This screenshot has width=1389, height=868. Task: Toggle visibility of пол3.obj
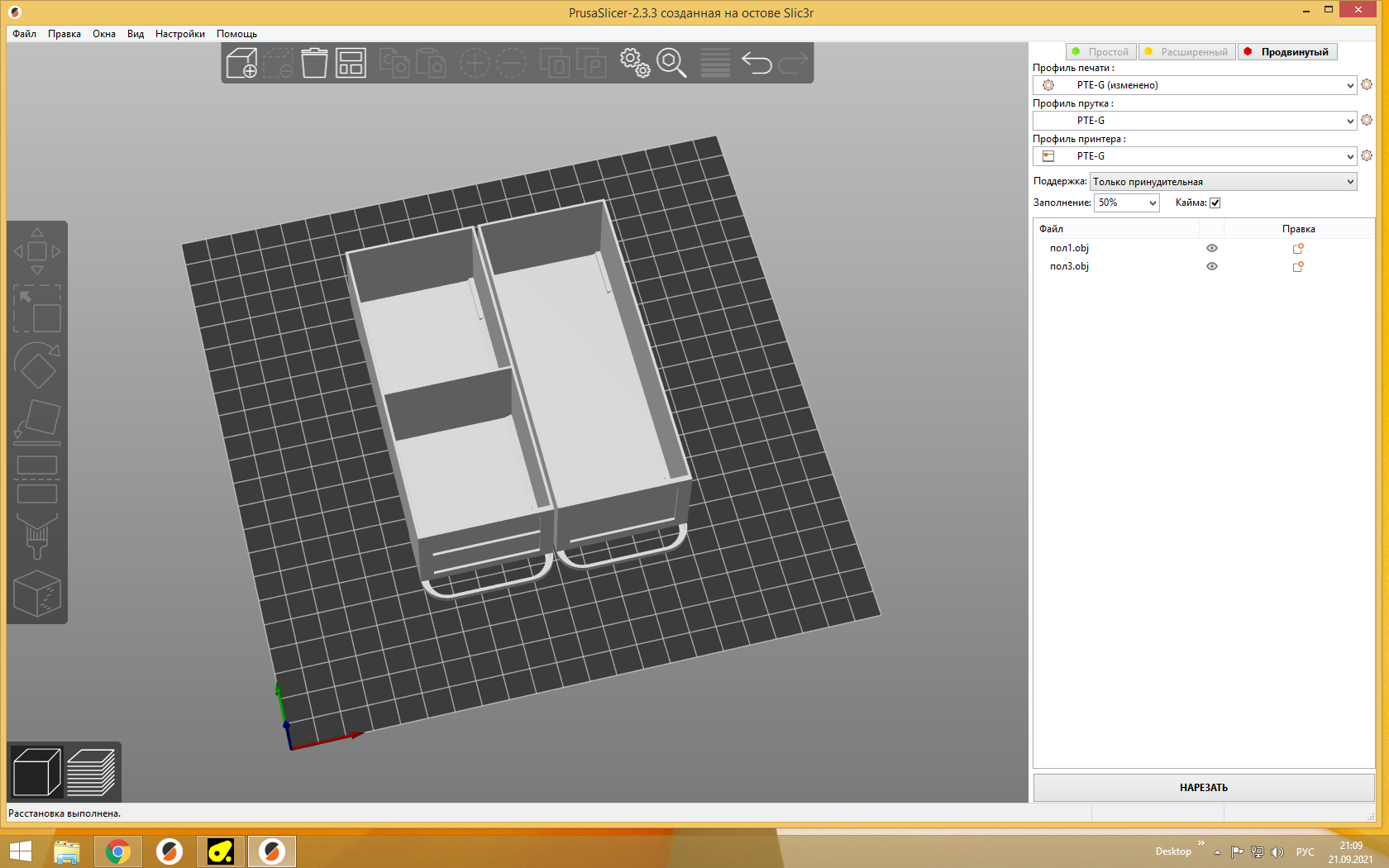[x=1212, y=266]
